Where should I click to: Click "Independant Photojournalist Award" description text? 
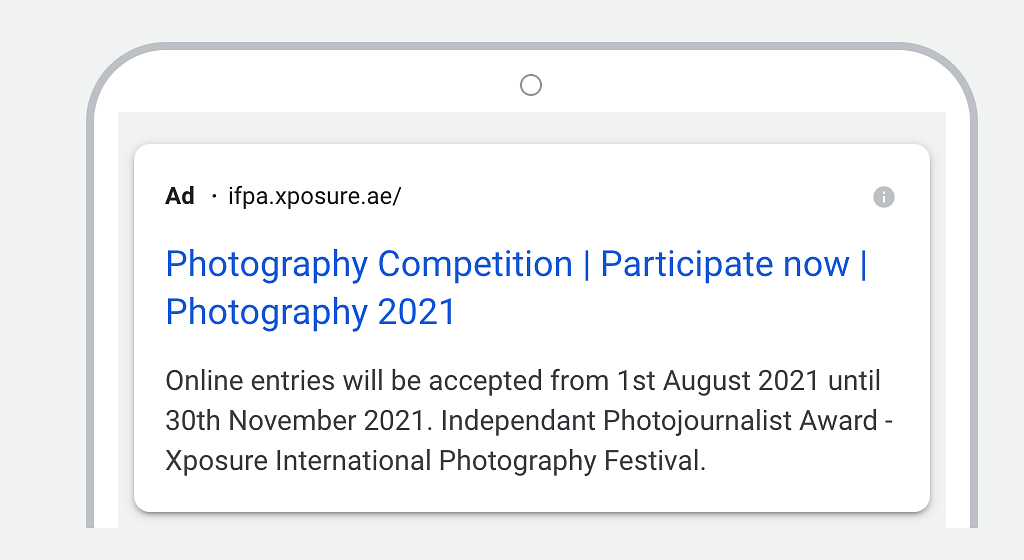658,421
